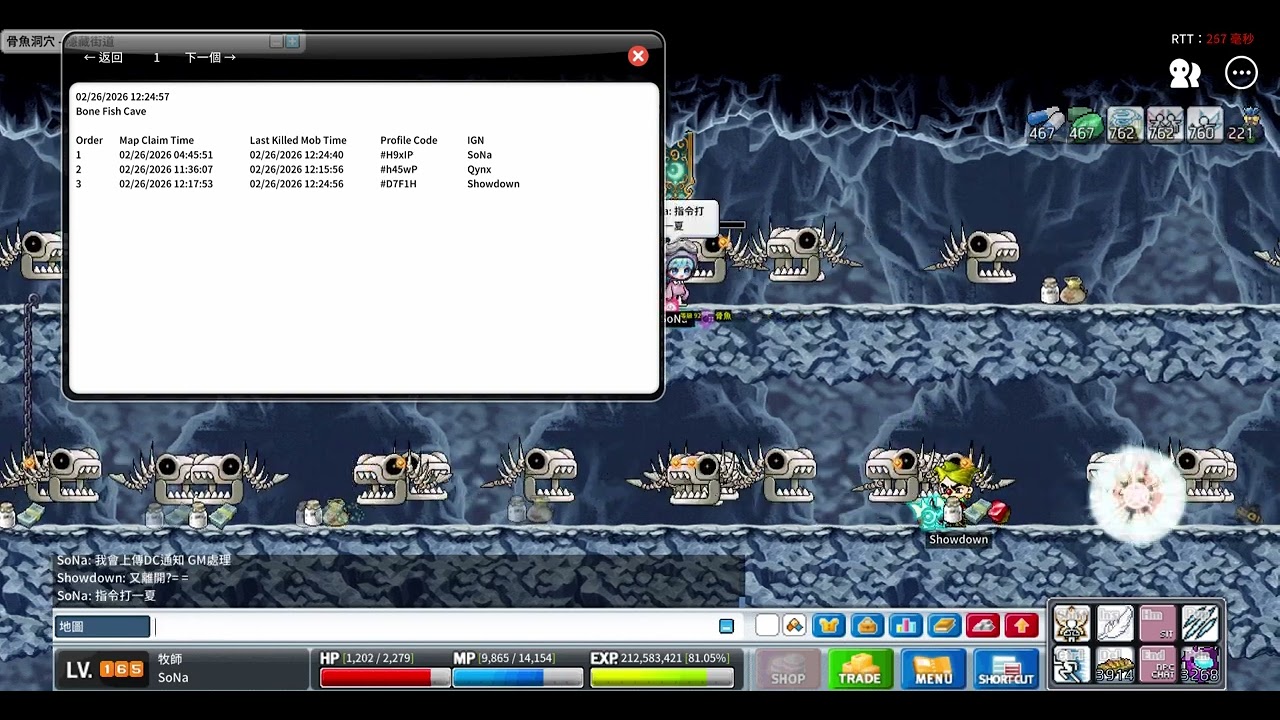Click profile code '#h45wP'
This screenshot has width=1280, height=720.
pyautogui.click(x=398, y=170)
